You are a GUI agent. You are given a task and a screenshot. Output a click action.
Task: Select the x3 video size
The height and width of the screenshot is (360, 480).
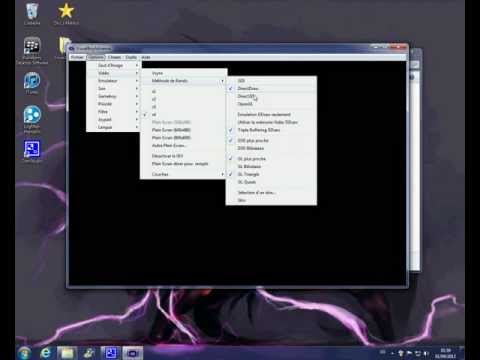click(183, 107)
